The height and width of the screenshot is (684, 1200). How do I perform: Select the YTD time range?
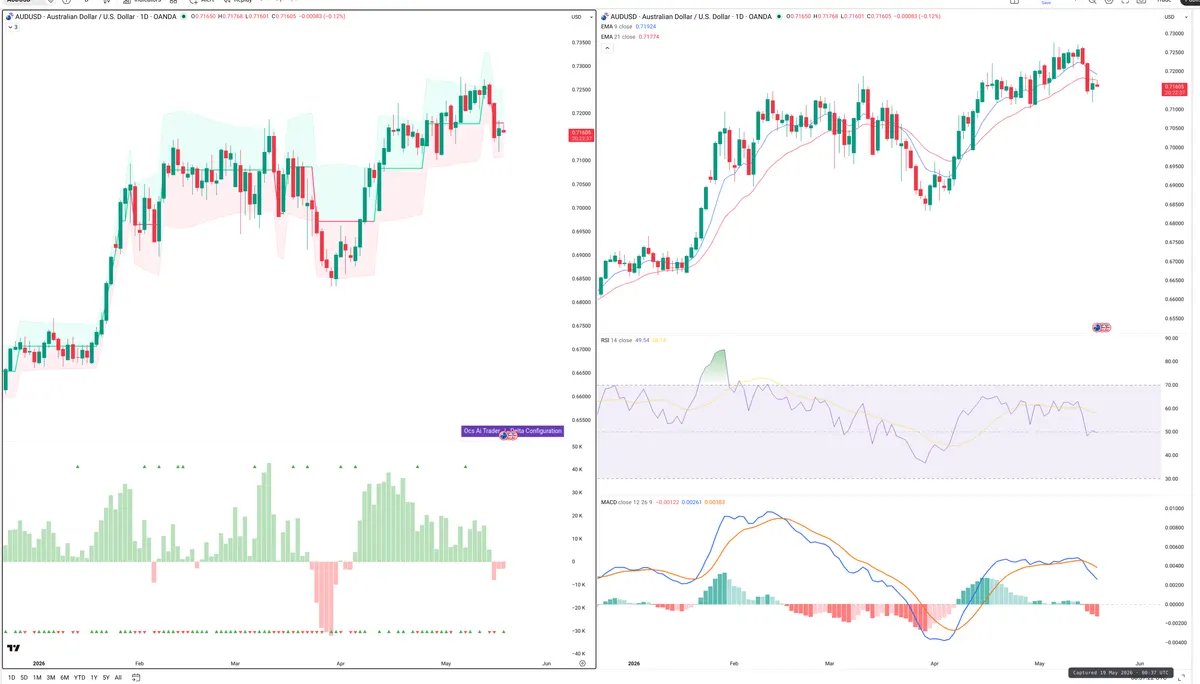tap(79, 677)
